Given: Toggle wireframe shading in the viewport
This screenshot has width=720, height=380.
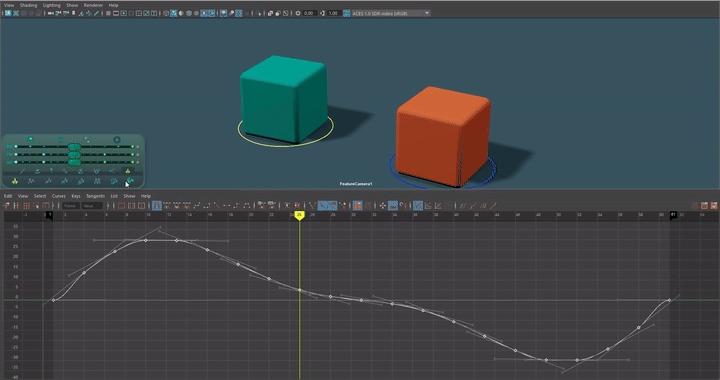Looking at the screenshot, I should [x=166, y=13].
